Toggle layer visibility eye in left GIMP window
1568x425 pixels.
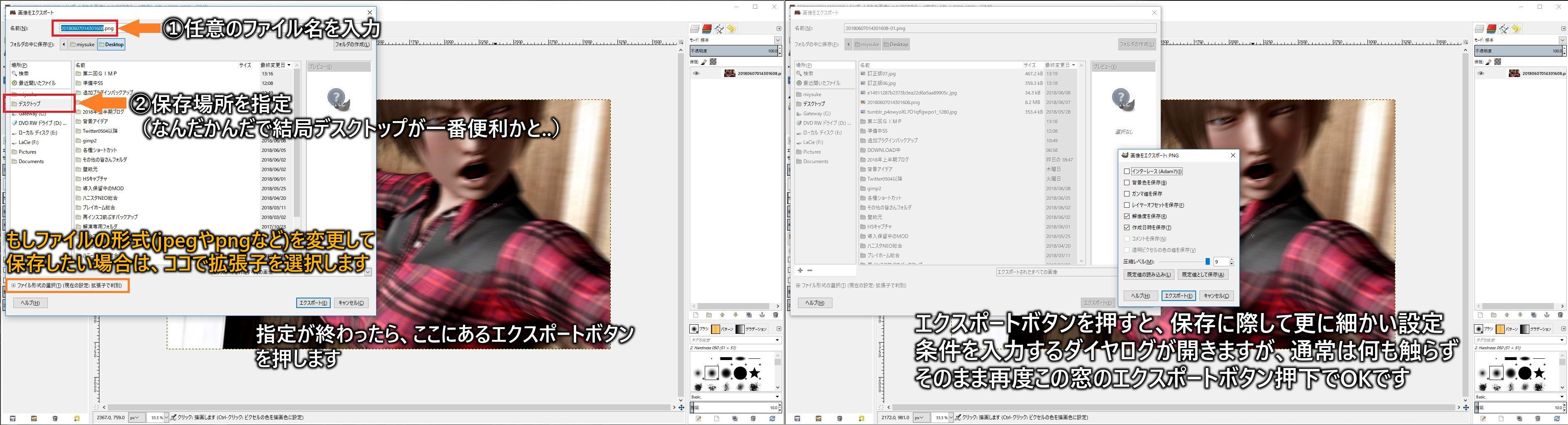[x=696, y=73]
